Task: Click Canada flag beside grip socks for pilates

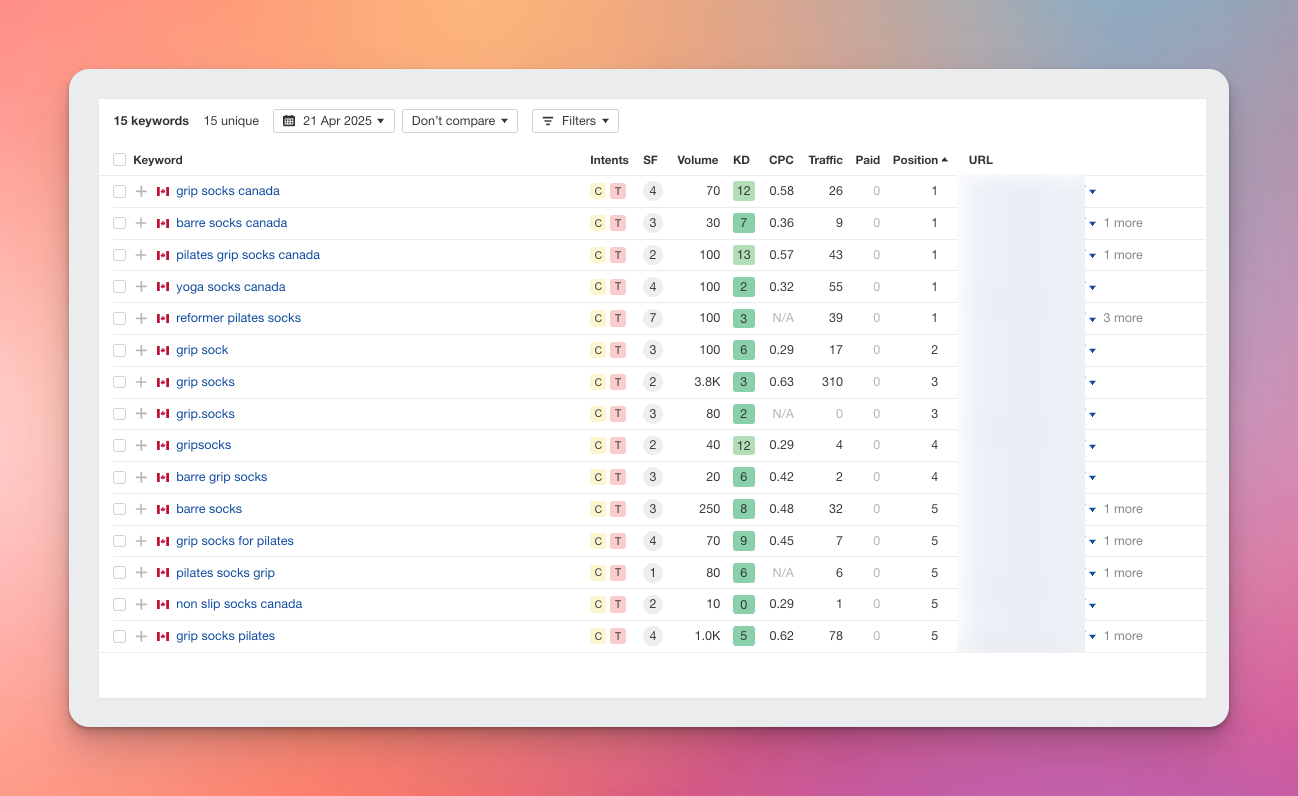Action: pyautogui.click(x=163, y=541)
